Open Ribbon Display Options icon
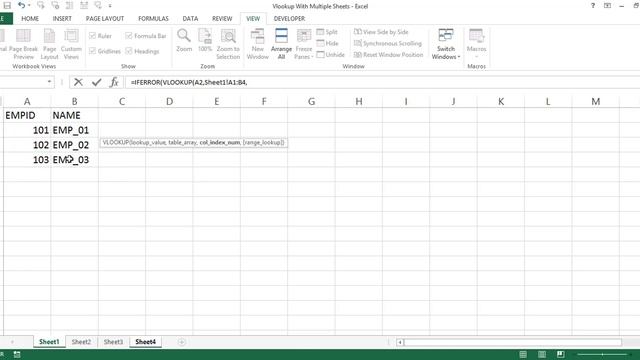640x360 pixels. coord(607,6)
